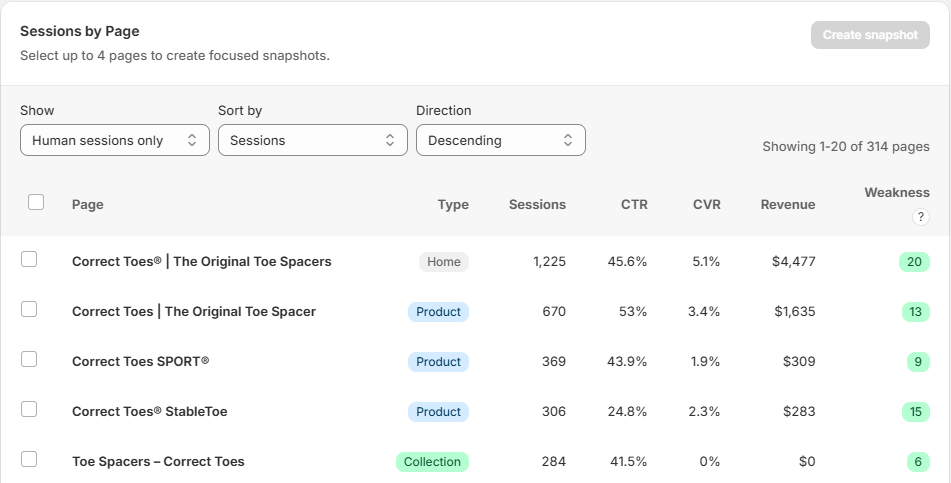Click the Sessions column header

click(537, 204)
